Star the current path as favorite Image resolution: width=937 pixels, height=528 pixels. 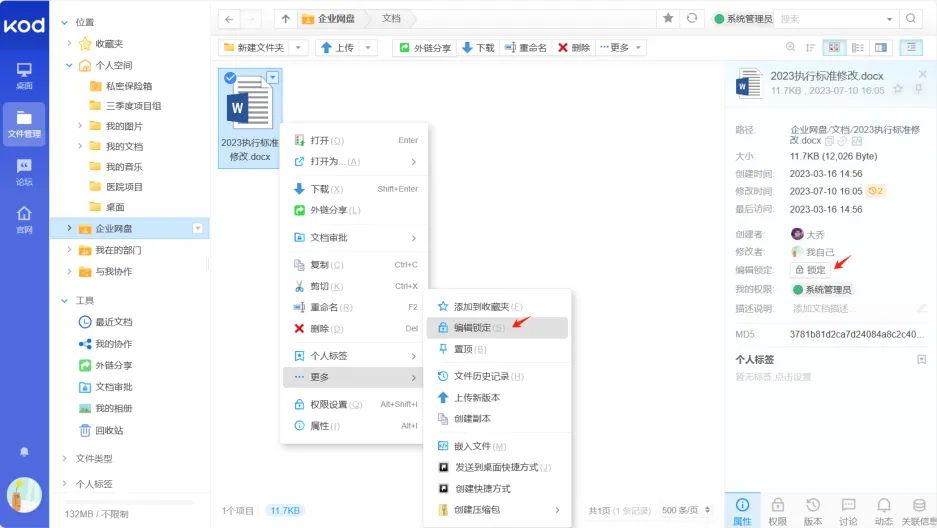point(668,18)
